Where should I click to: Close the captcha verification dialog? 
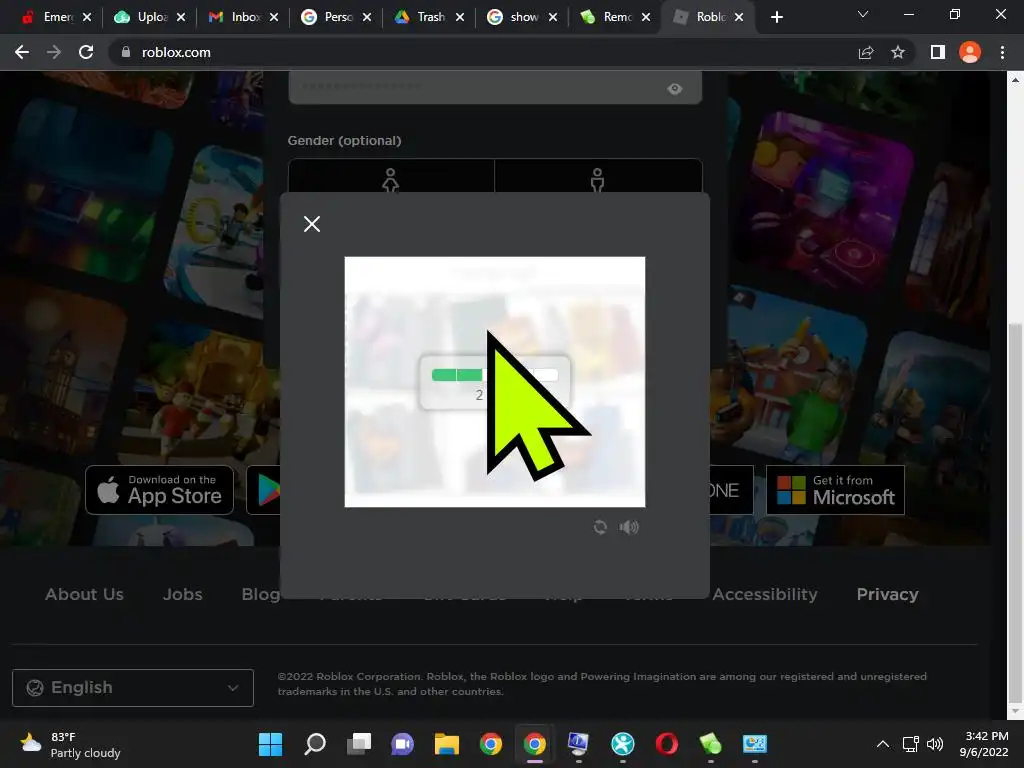312,224
